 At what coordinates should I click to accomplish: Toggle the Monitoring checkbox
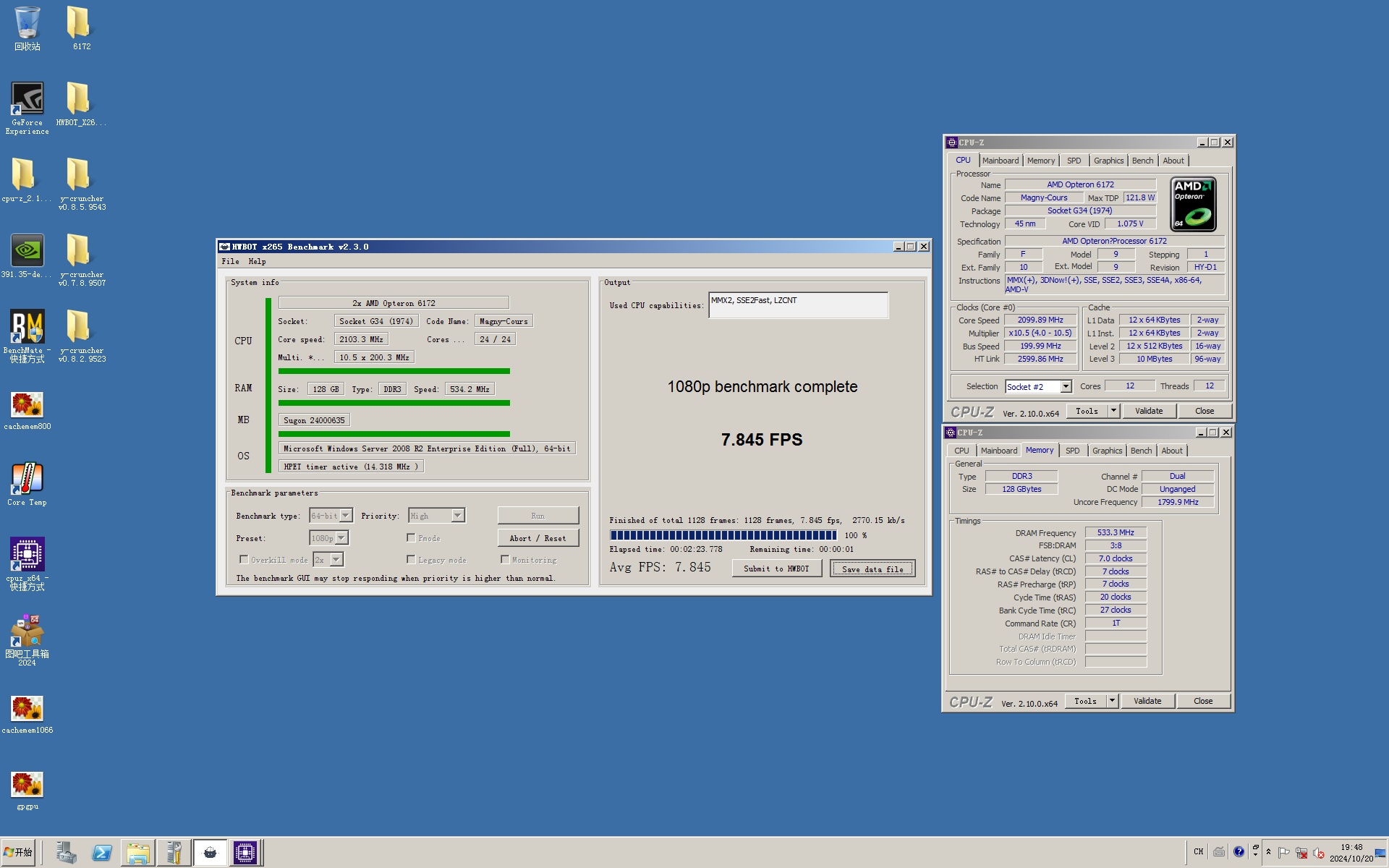[x=505, y=559]
